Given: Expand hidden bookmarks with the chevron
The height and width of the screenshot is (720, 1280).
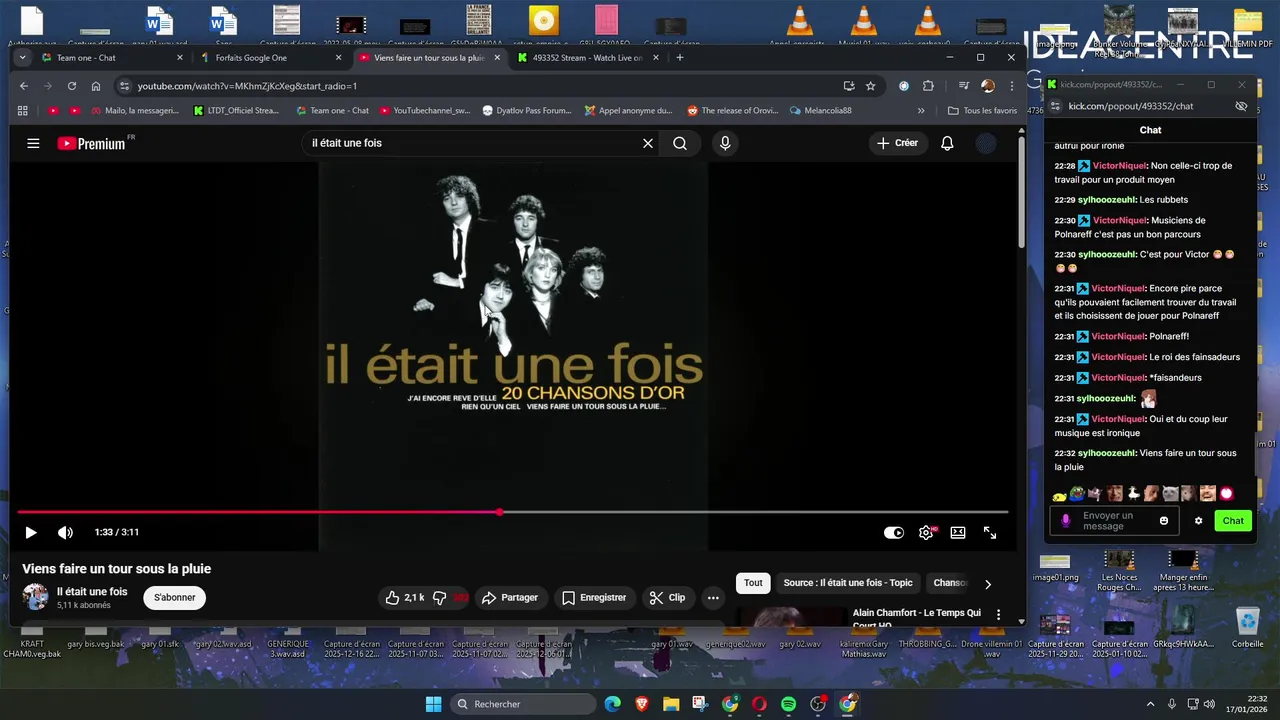Looking at the screenshot, I should pyautogui.click(x=921, y=110).
